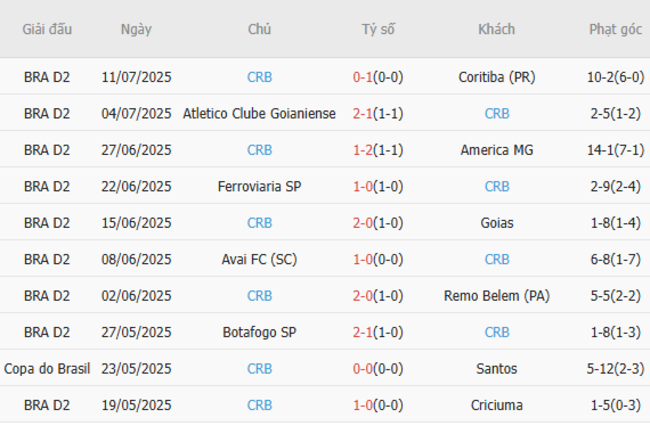Click the "Ngày" column header

(136, 29)
